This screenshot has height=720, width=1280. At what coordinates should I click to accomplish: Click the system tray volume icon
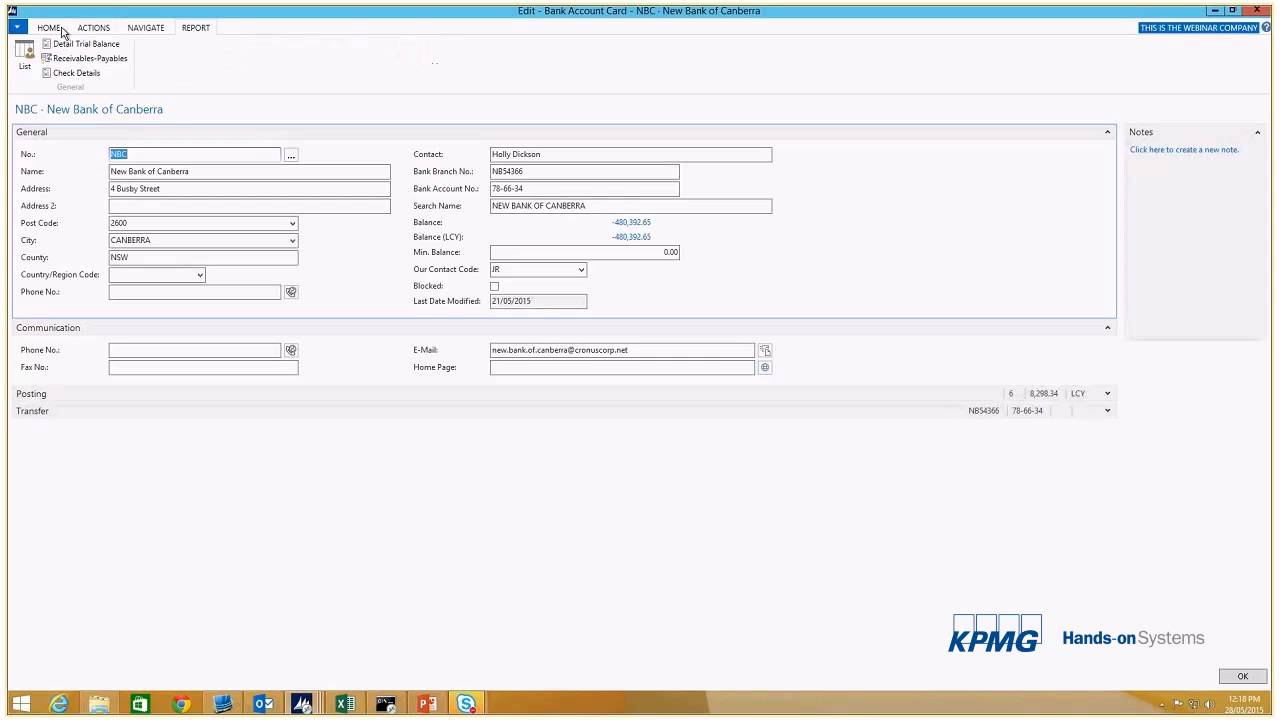pyautogui.click(x=1208, y=704)
